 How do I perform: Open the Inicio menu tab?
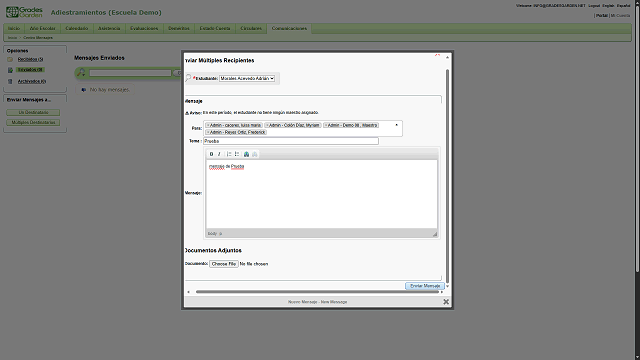tap(14, 29)
